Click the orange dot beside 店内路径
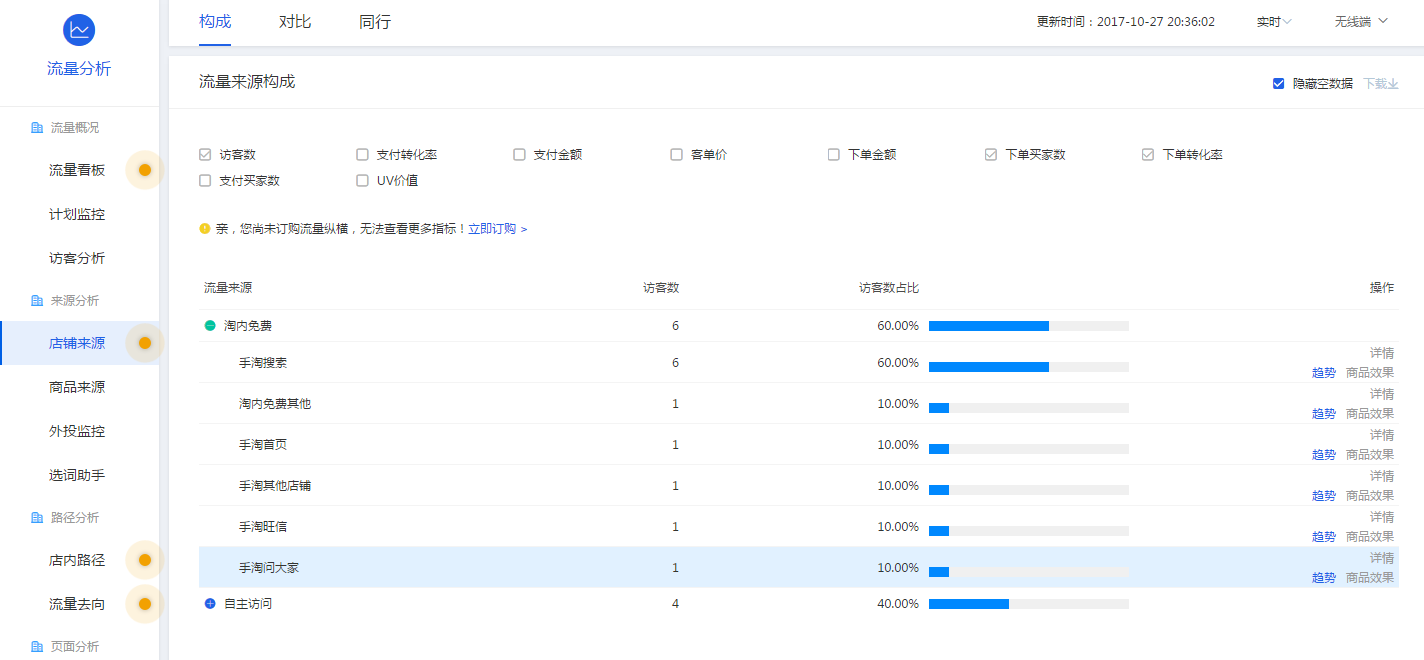The width and height of the screenshot is (1424, 660). click(x=145, y=560)
